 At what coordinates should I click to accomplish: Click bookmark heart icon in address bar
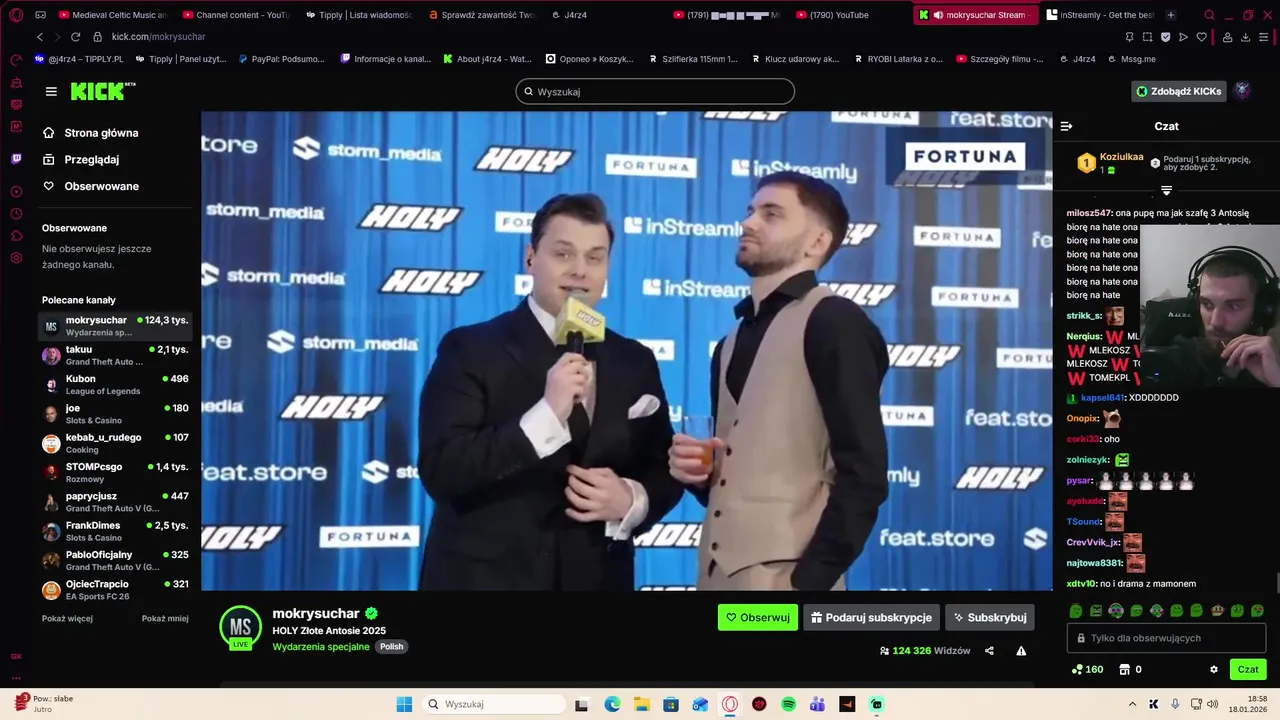[1201, 37]
